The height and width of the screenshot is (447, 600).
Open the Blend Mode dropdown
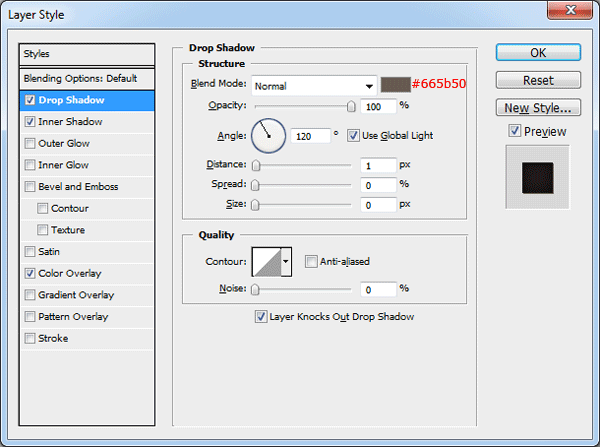pos(314,86)
